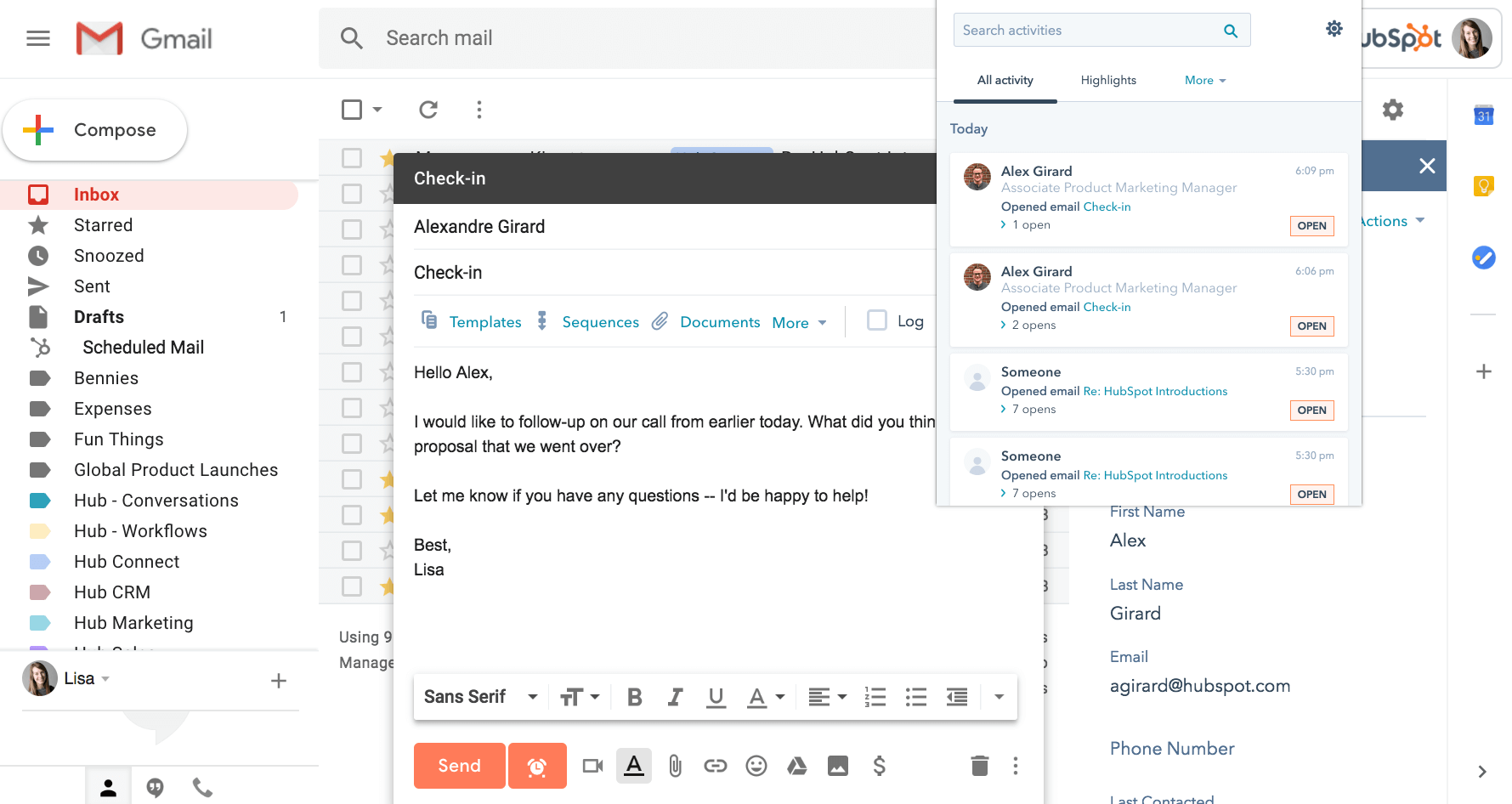Open the Sans Serif font dropdown

coord(479,696)
